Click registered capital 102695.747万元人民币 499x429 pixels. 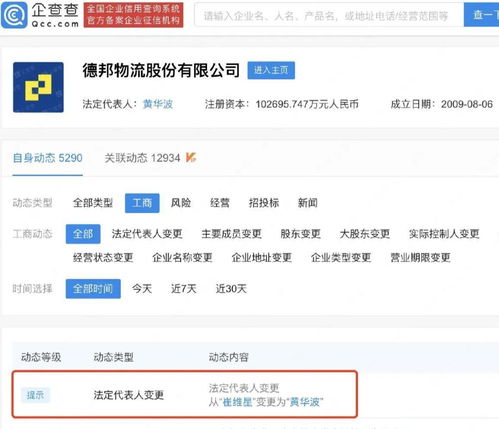pos(307,104)
